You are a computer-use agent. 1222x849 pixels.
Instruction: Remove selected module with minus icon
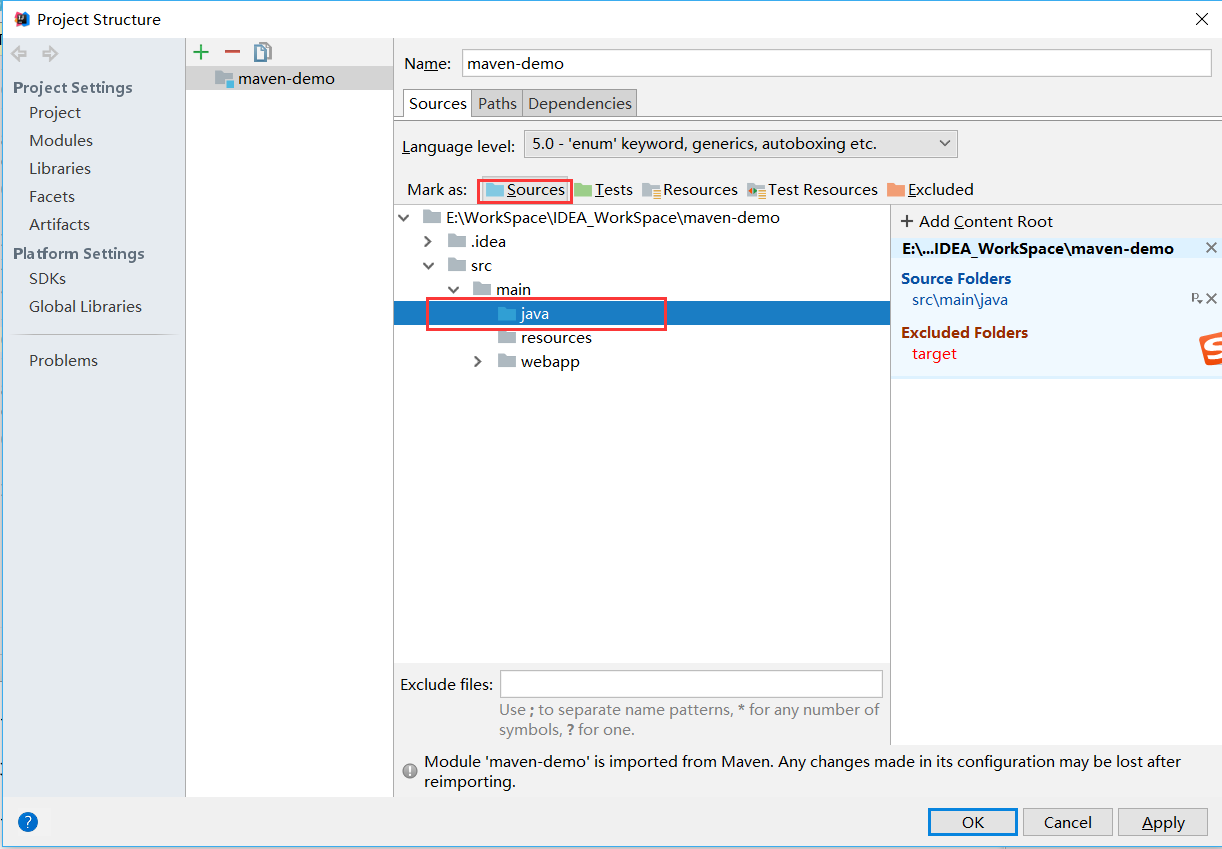[232, 52]
